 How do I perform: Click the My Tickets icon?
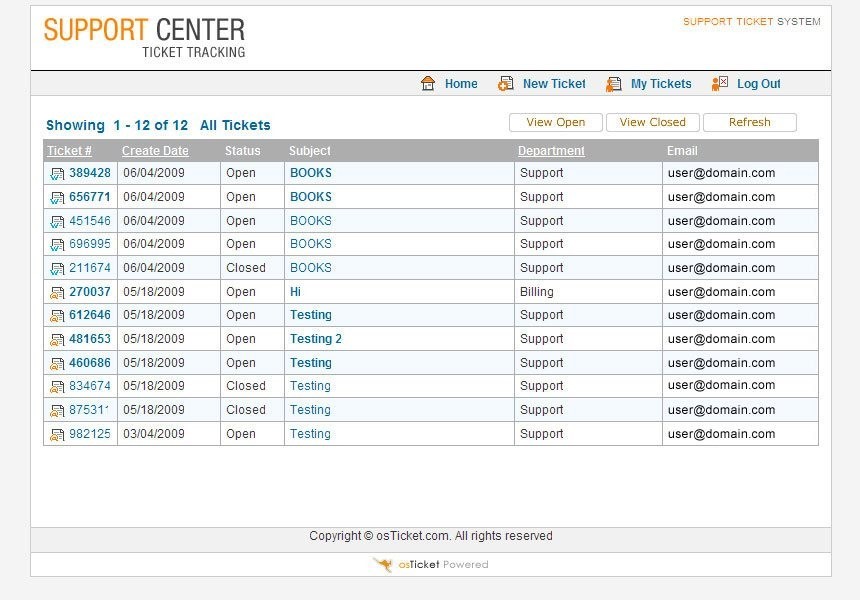[x=613, y=84]
